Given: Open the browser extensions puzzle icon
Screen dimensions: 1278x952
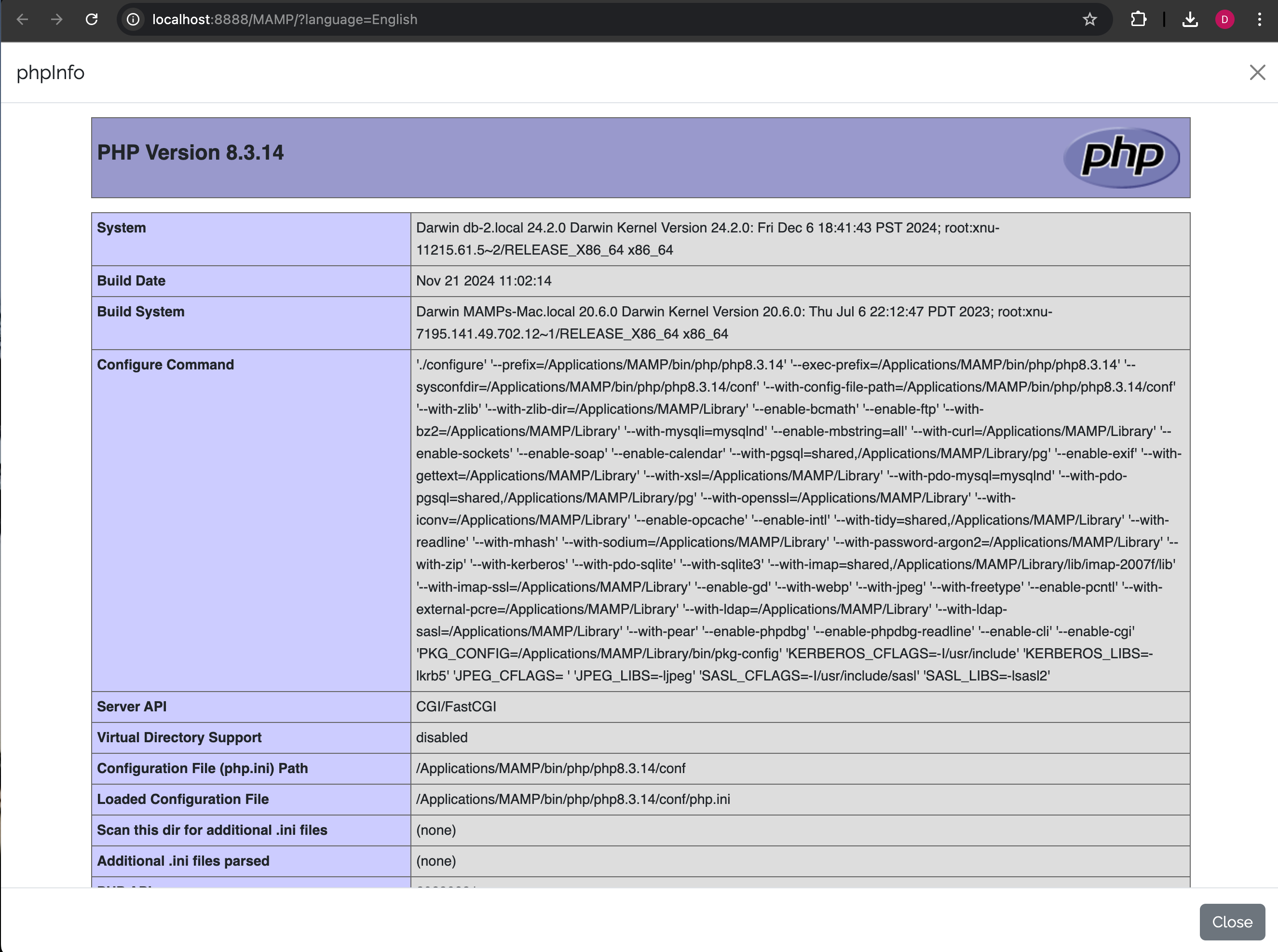Looking at the screenshot, I should tap(1138, 20).
